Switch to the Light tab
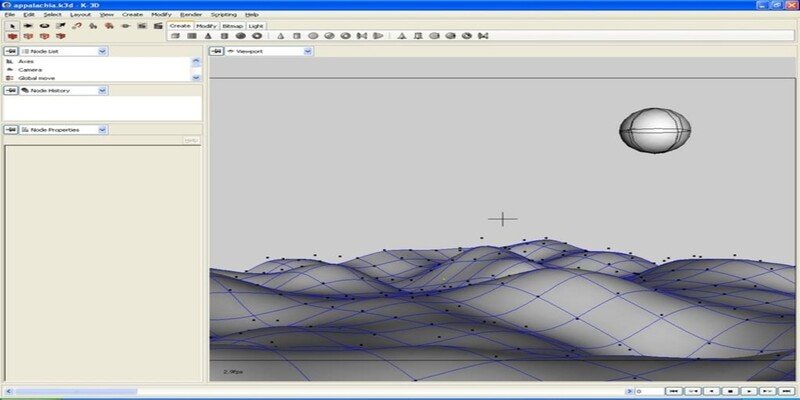800x400 pixels. click(256, 26)
